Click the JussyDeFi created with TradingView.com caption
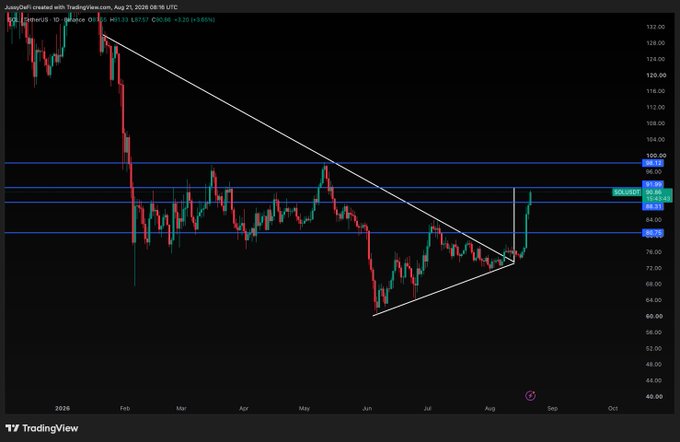 pos(58,7)
